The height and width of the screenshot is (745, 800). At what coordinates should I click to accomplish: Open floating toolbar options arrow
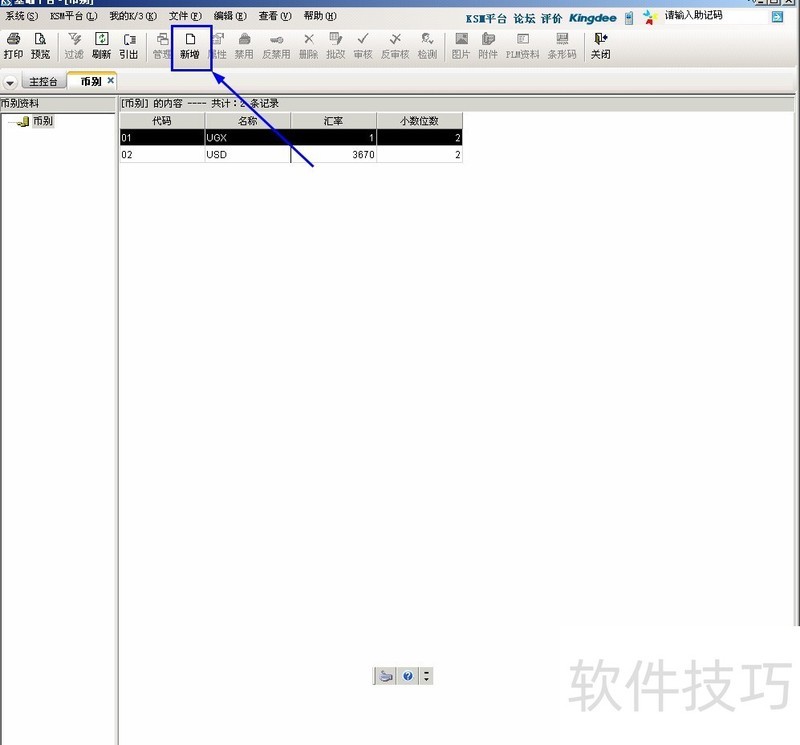coord(427,676)
